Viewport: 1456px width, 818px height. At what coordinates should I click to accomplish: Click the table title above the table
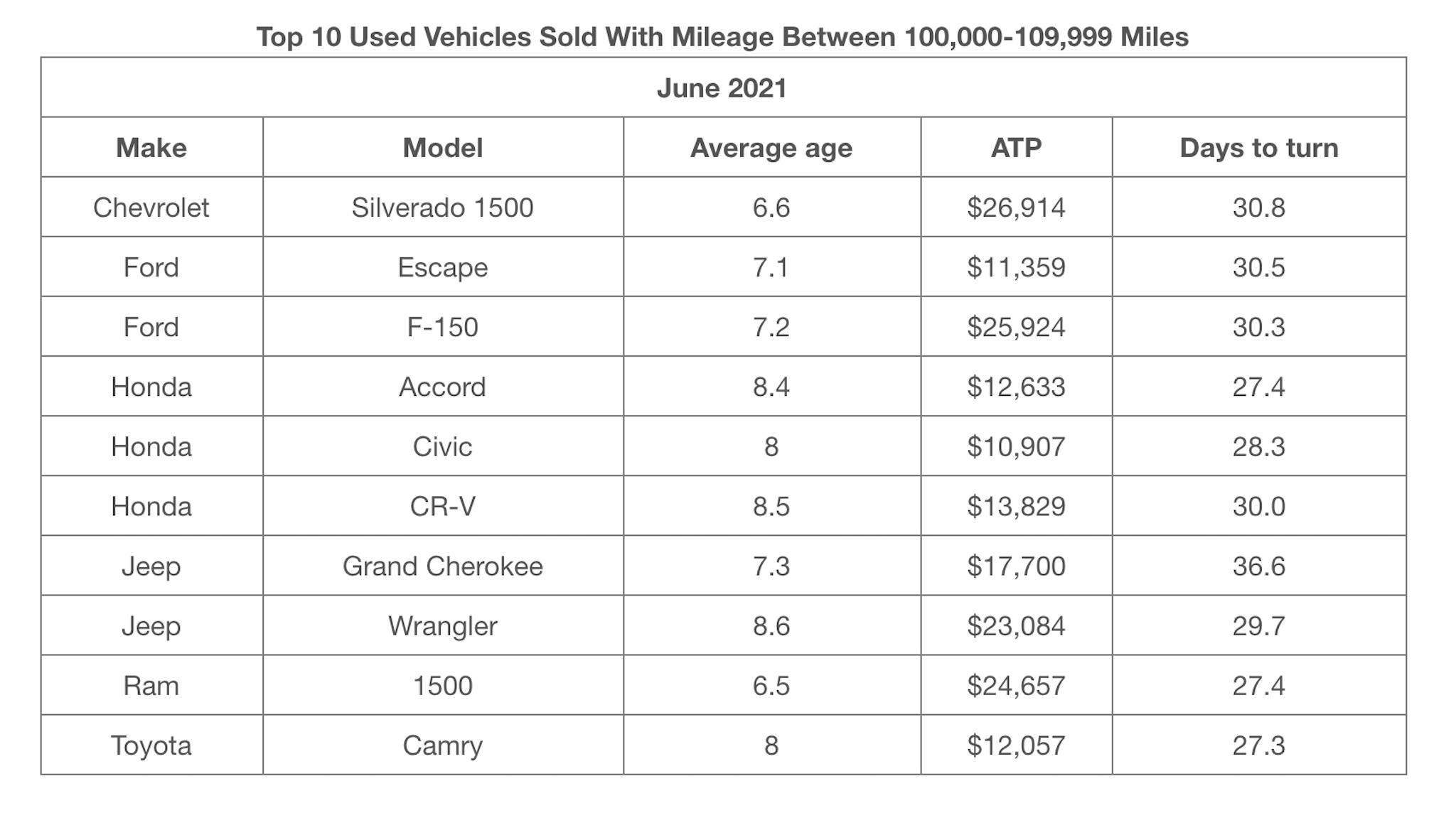[x=722, y=37]
